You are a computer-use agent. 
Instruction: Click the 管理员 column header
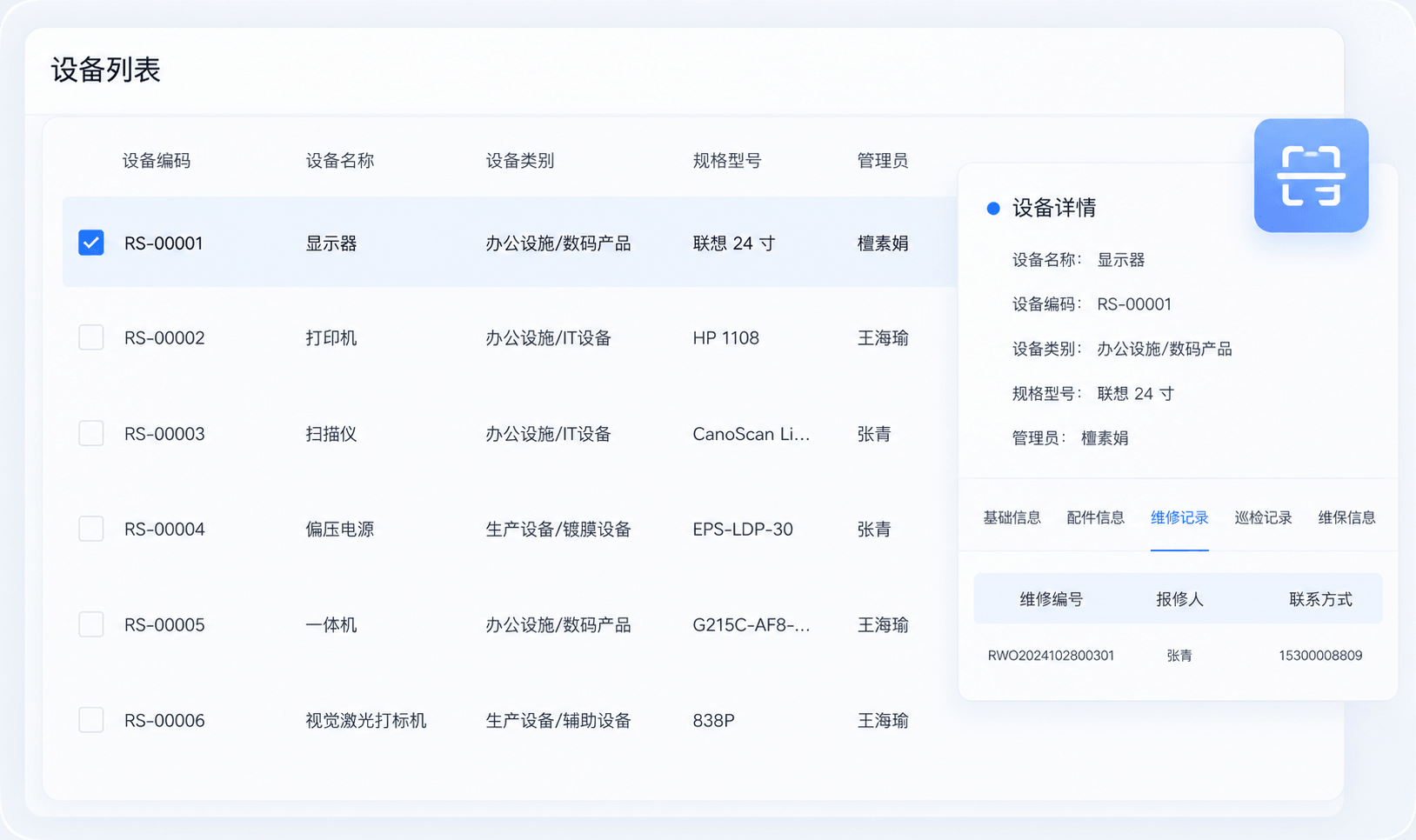point(883,160)
